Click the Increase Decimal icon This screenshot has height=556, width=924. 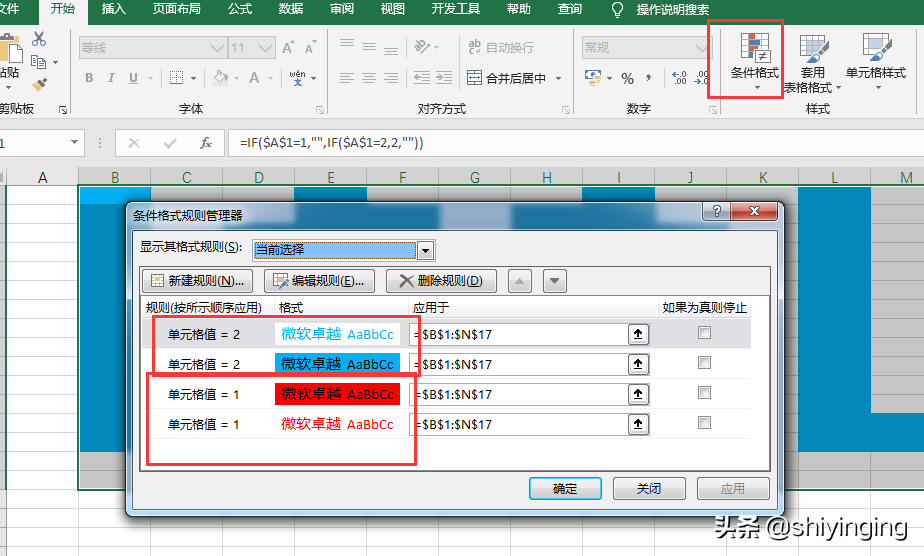click(679, 78)
